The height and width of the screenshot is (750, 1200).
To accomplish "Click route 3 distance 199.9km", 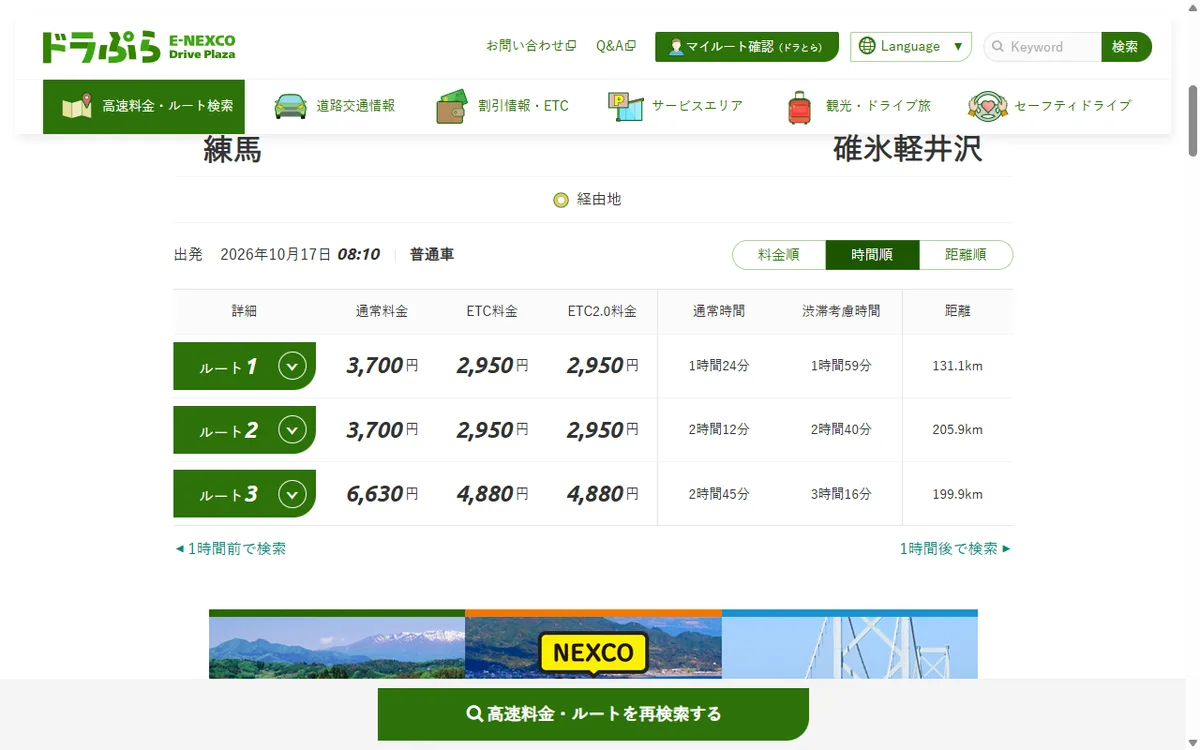I will [957, 494].
